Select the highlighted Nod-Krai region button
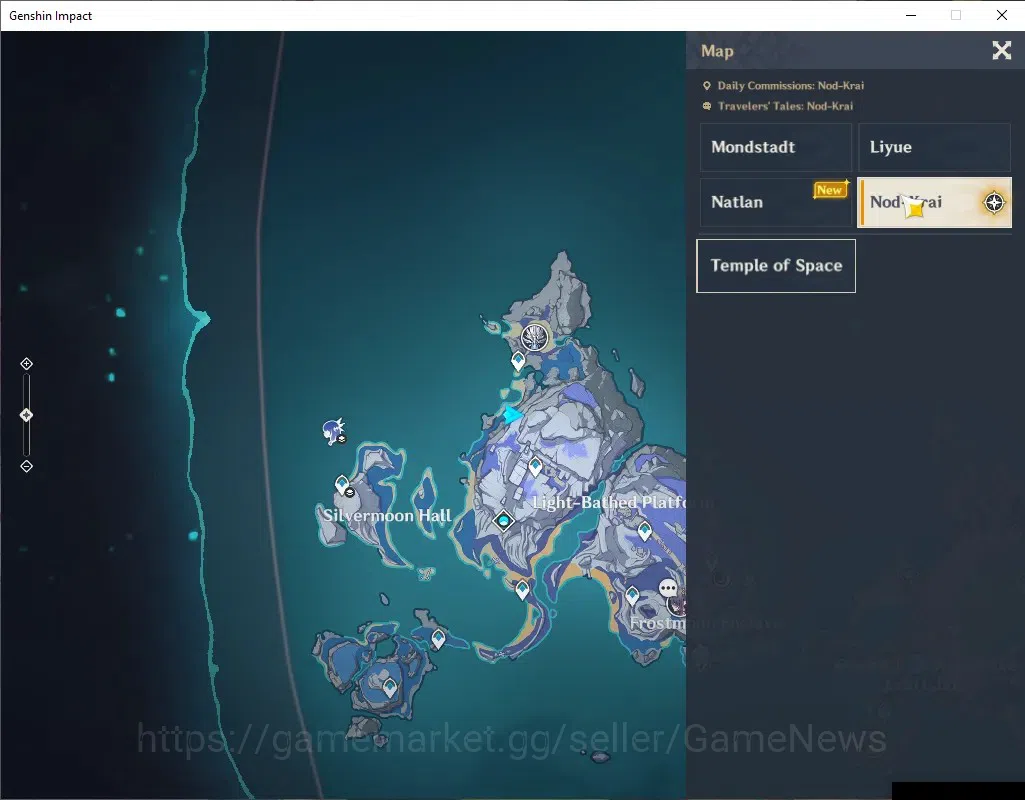Viewport: 1025px width, 800px height. point(934,202)
